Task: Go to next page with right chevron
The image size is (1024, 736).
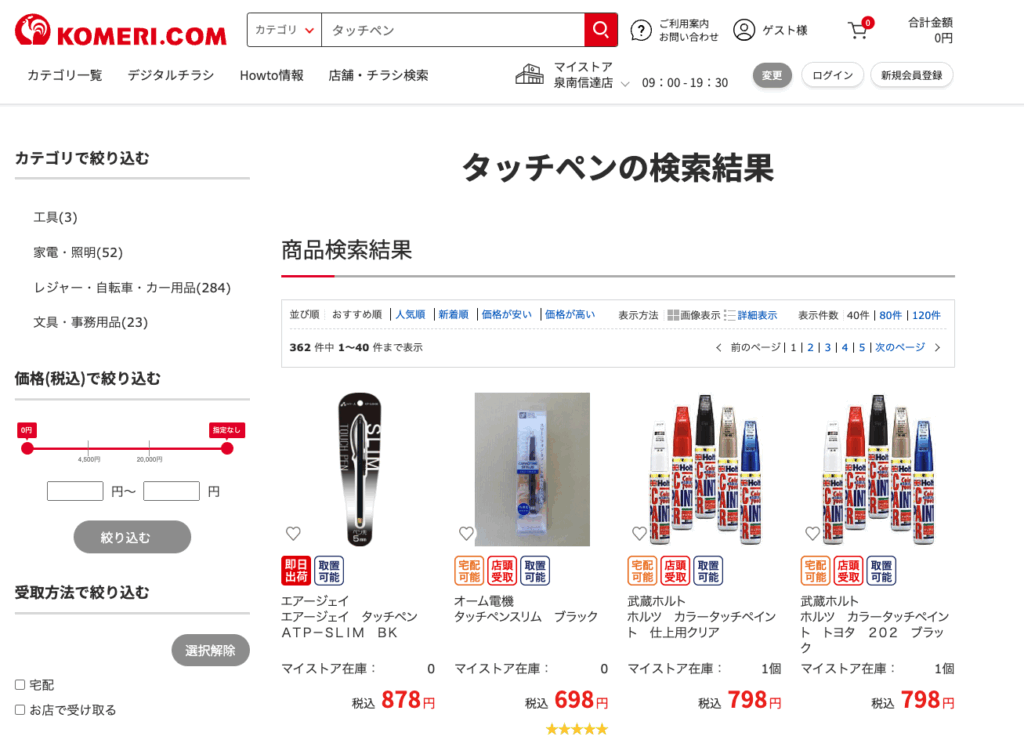Action: tap(938, 347)
